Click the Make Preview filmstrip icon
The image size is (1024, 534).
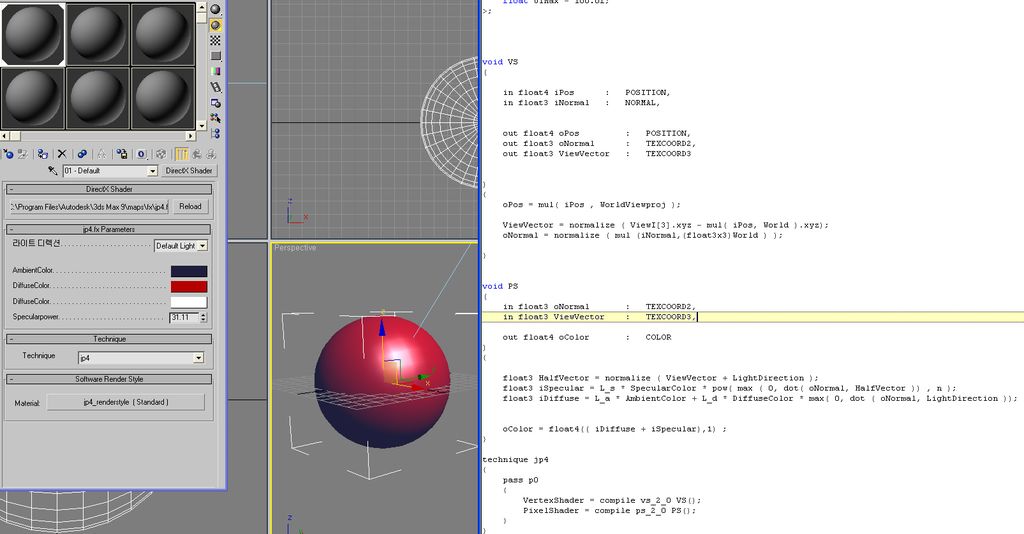pyautogui.click(x=215, y=87)
